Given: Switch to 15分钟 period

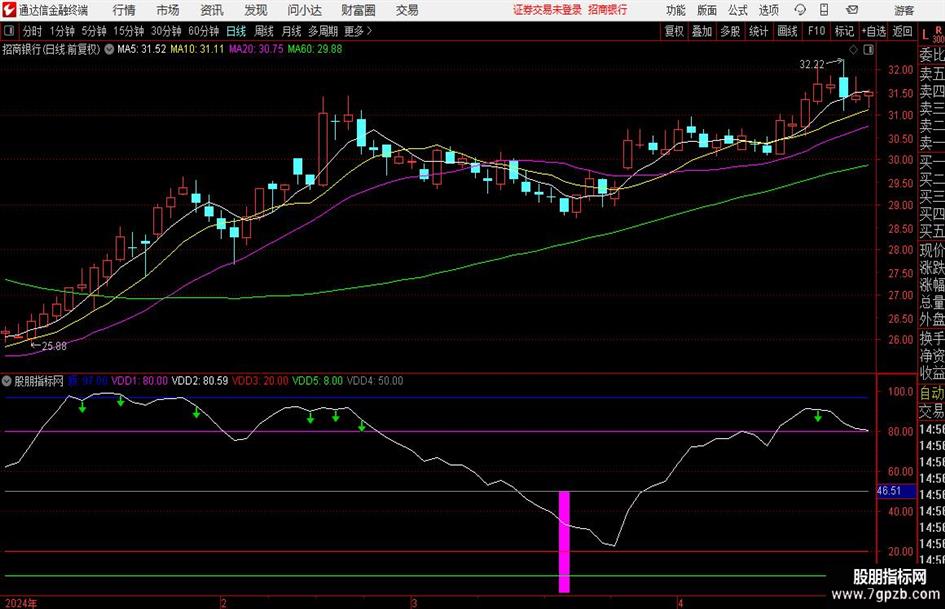Looking at the screenshot, I should tap(128, 31).
